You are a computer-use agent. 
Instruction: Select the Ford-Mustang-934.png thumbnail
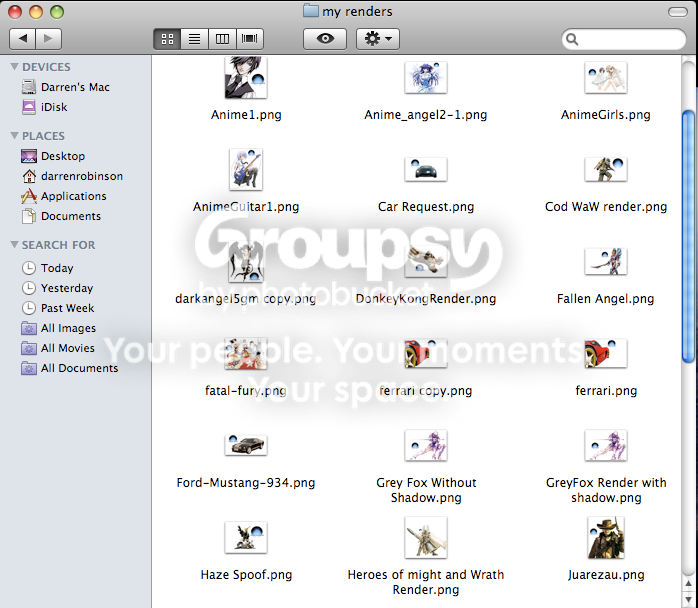click(246, 445)
